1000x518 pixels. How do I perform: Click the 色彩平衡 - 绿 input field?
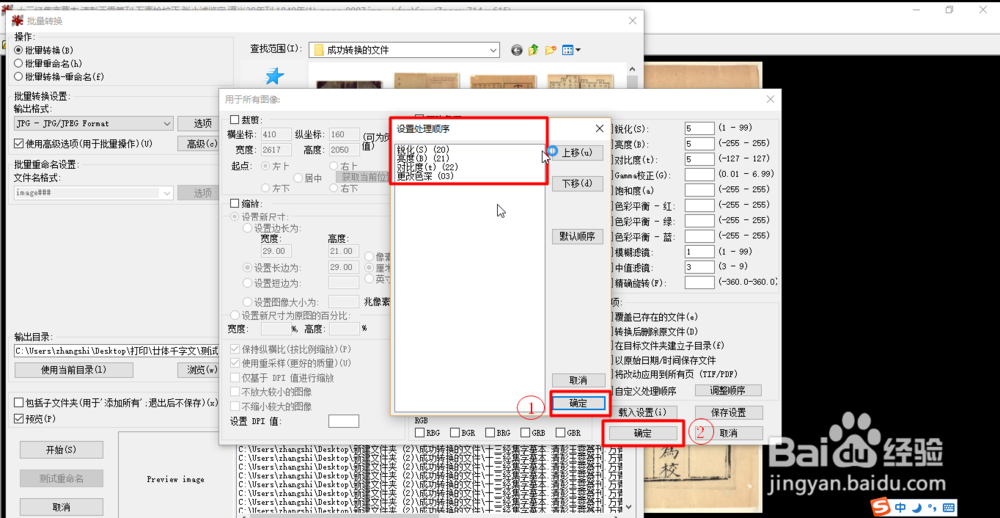tap(699, 221)
